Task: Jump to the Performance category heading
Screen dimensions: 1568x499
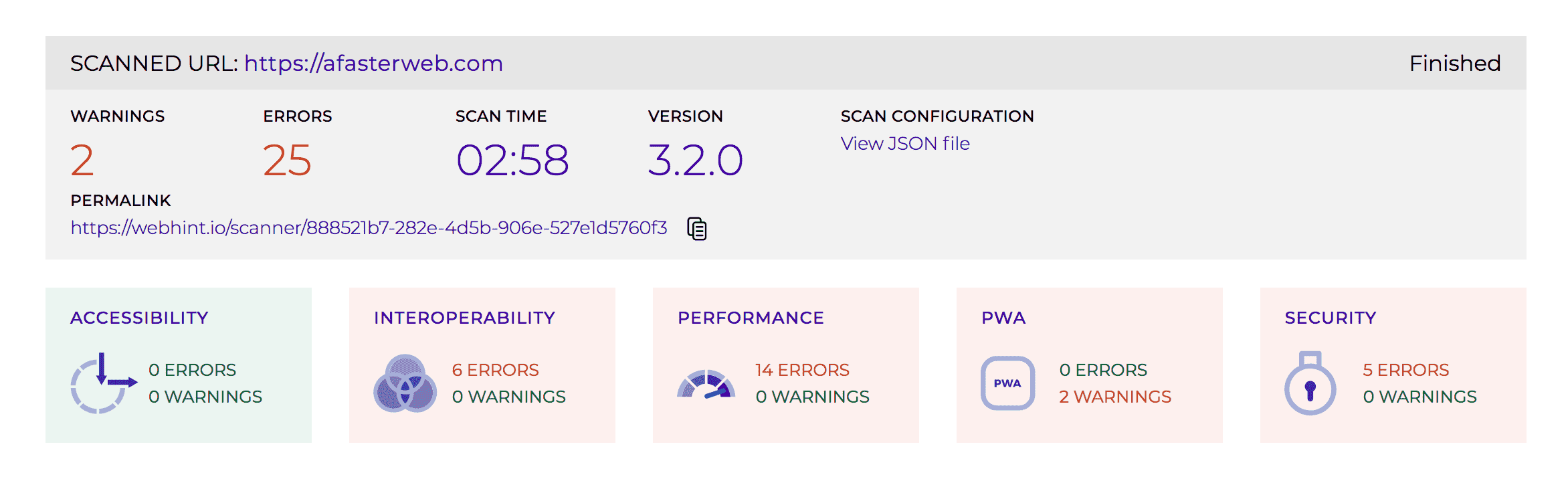Action: [751, 318]
